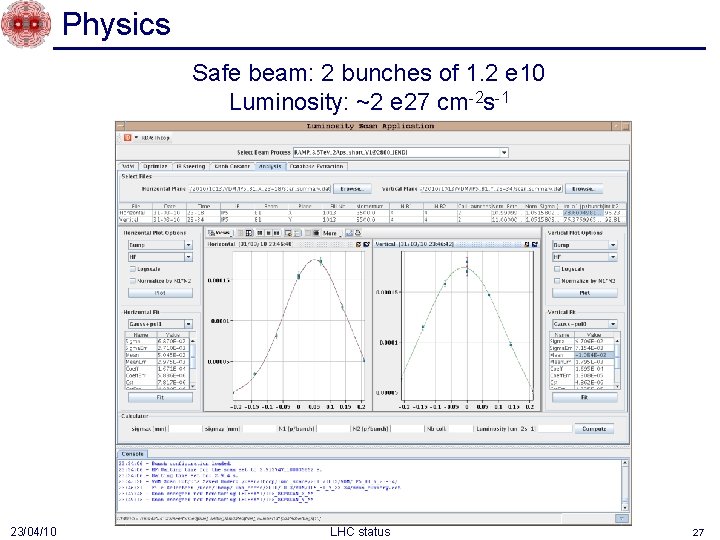The height and width of the screenshot is (540, 720).
Task: Click the orange RBA token icon
Action: [x=128, y=137]
